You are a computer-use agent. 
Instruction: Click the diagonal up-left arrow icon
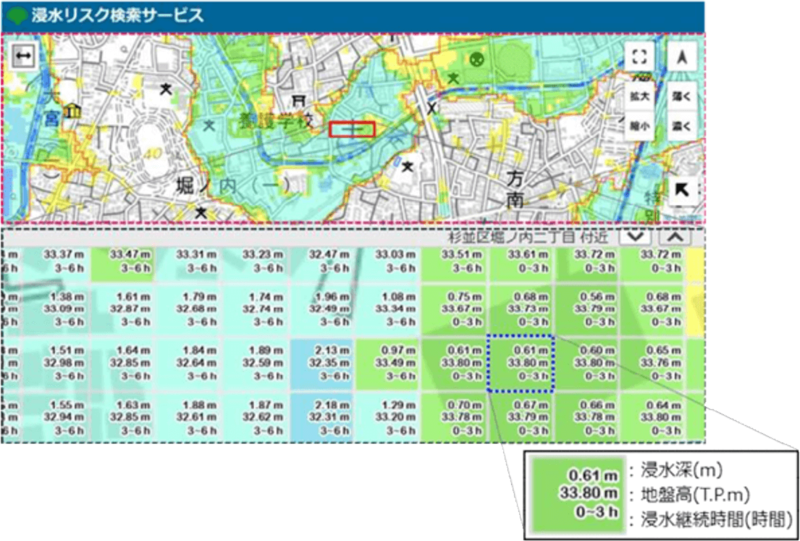(683, 191)
